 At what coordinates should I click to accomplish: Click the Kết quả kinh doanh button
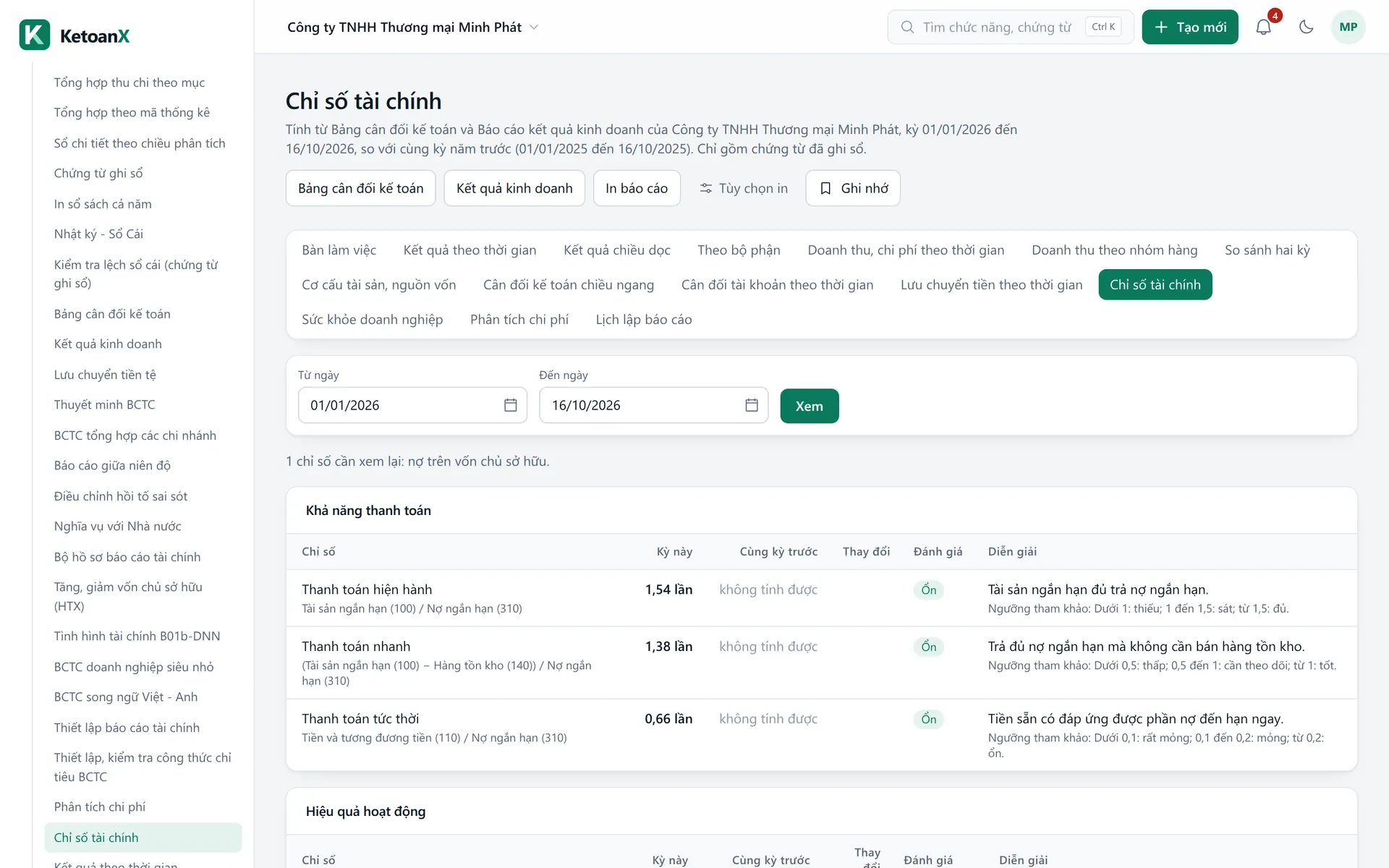(x=514, y=188)
